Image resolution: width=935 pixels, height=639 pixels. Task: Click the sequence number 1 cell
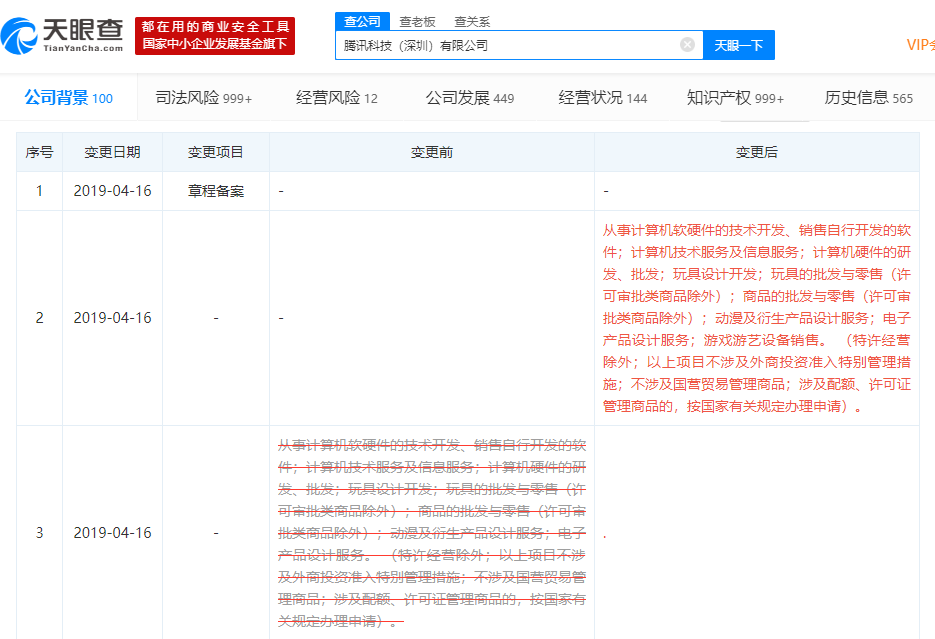coord(39,191)
